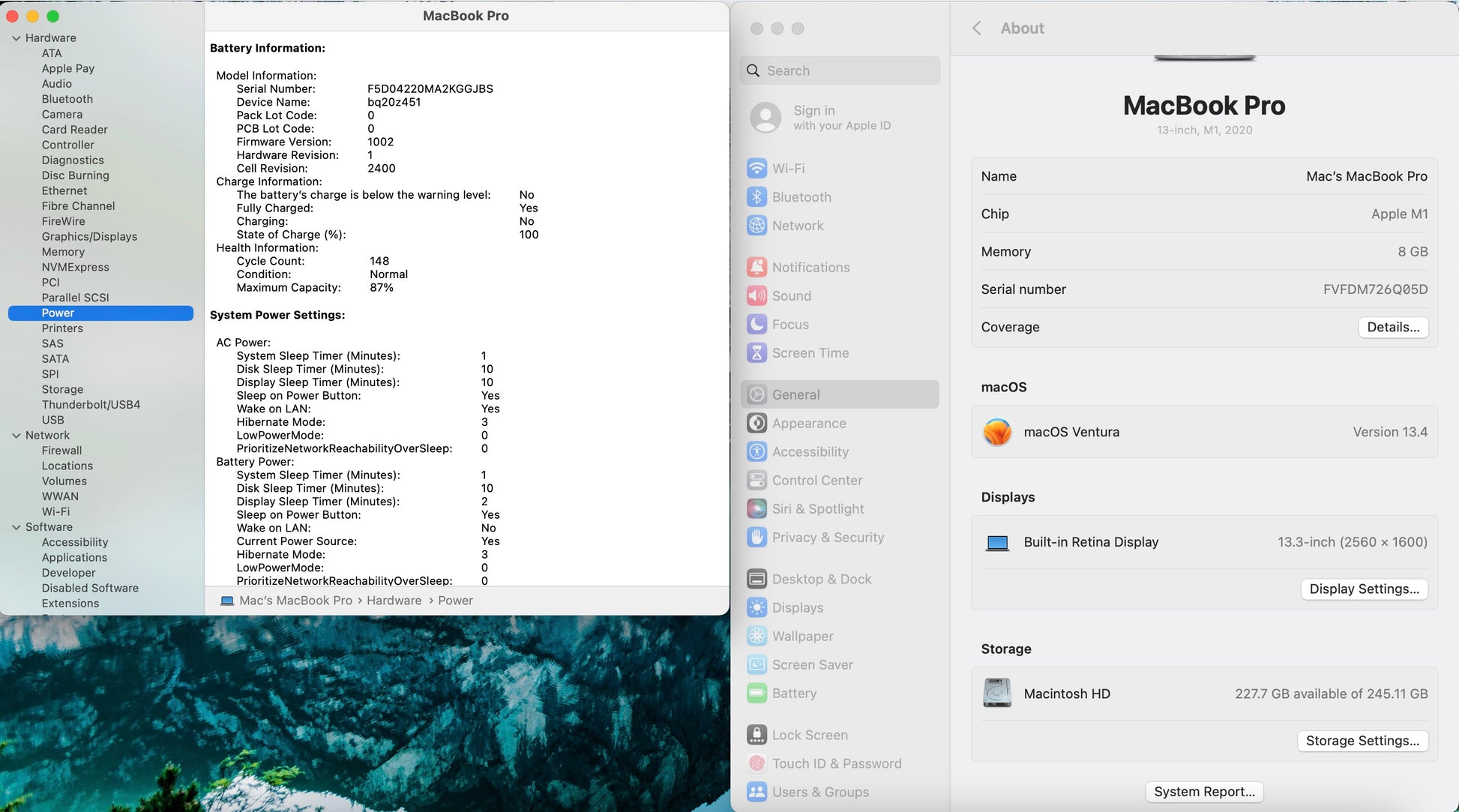Image resolution: width=1459 pixels, height=812 pixels.
Task: Open the Privacy & Security hand icon
Action: pyautogui.click(x=756, y=538)
